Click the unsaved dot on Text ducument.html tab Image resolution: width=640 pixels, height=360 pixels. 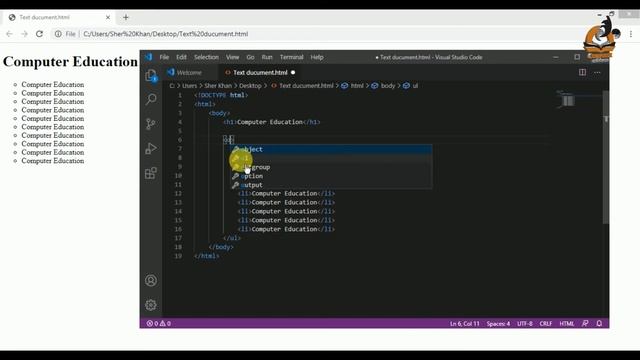click(293, 72)
